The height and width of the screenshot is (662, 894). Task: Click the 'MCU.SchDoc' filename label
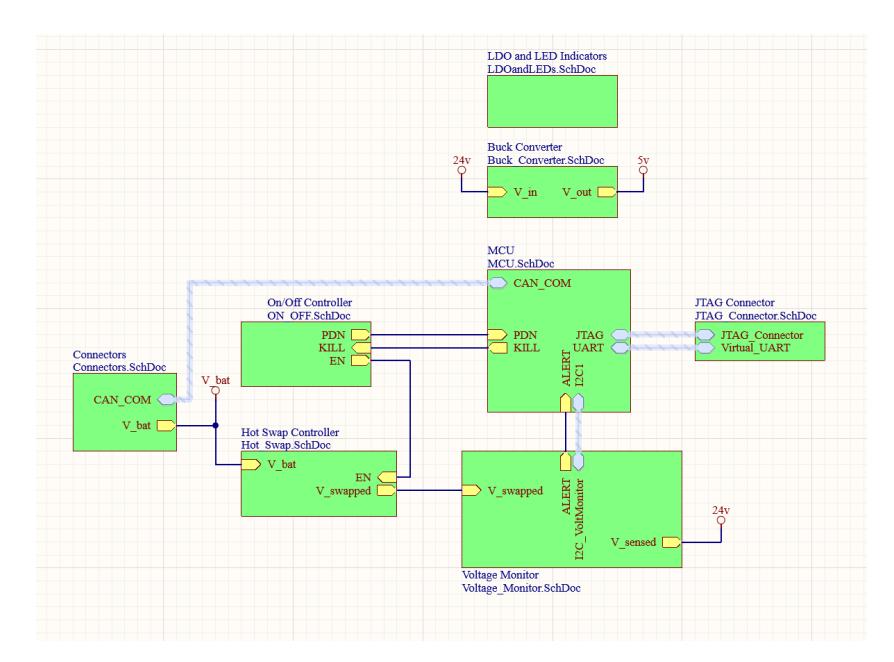tap(521, 263)
